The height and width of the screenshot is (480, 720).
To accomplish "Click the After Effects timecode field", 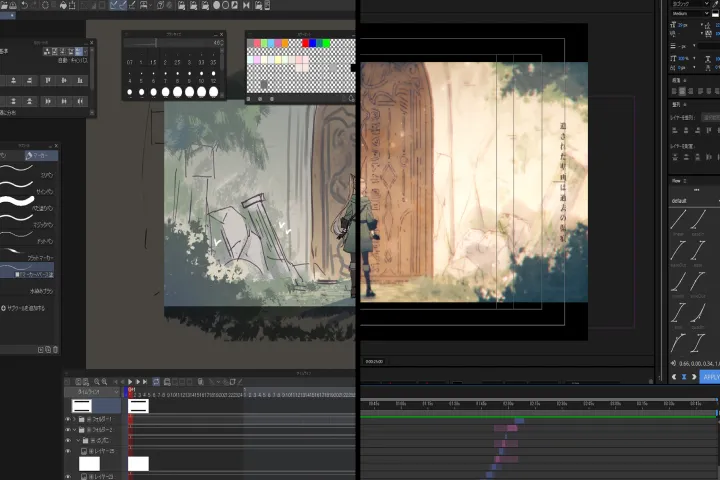I will (374, 361).
